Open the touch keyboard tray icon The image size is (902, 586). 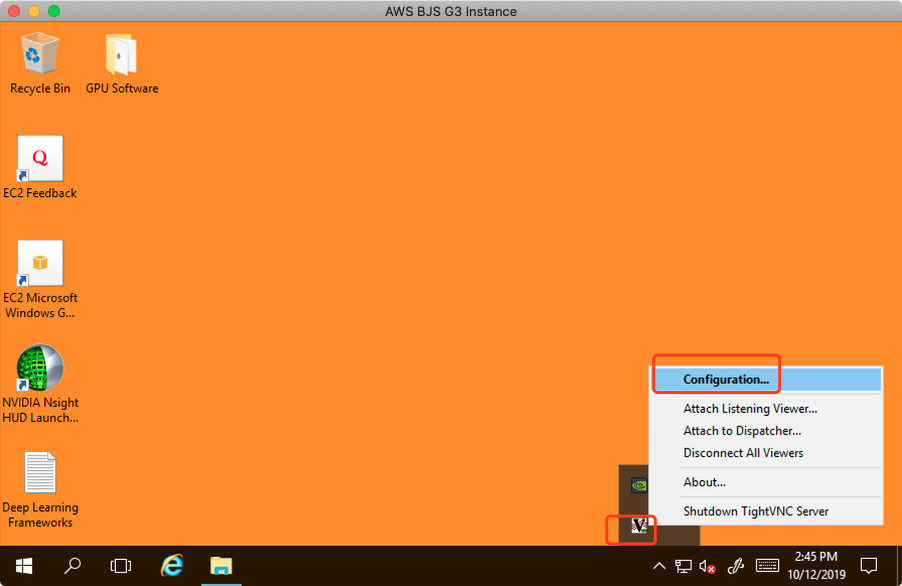click(767, 566)
